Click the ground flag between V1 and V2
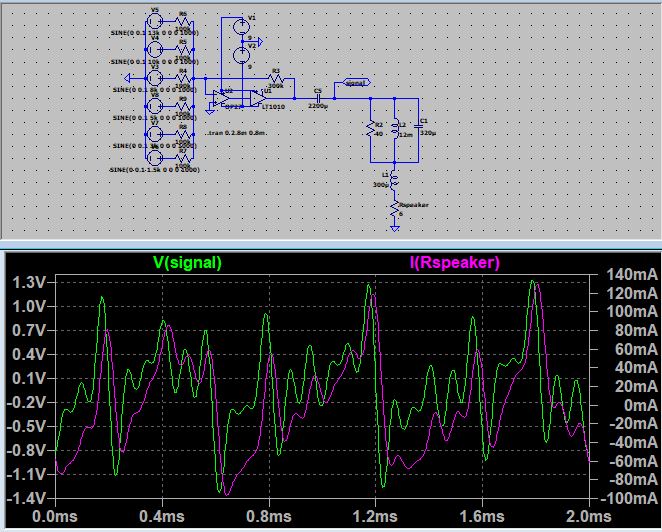This screenshot has height=532, width=662. (x=260, y=42)
